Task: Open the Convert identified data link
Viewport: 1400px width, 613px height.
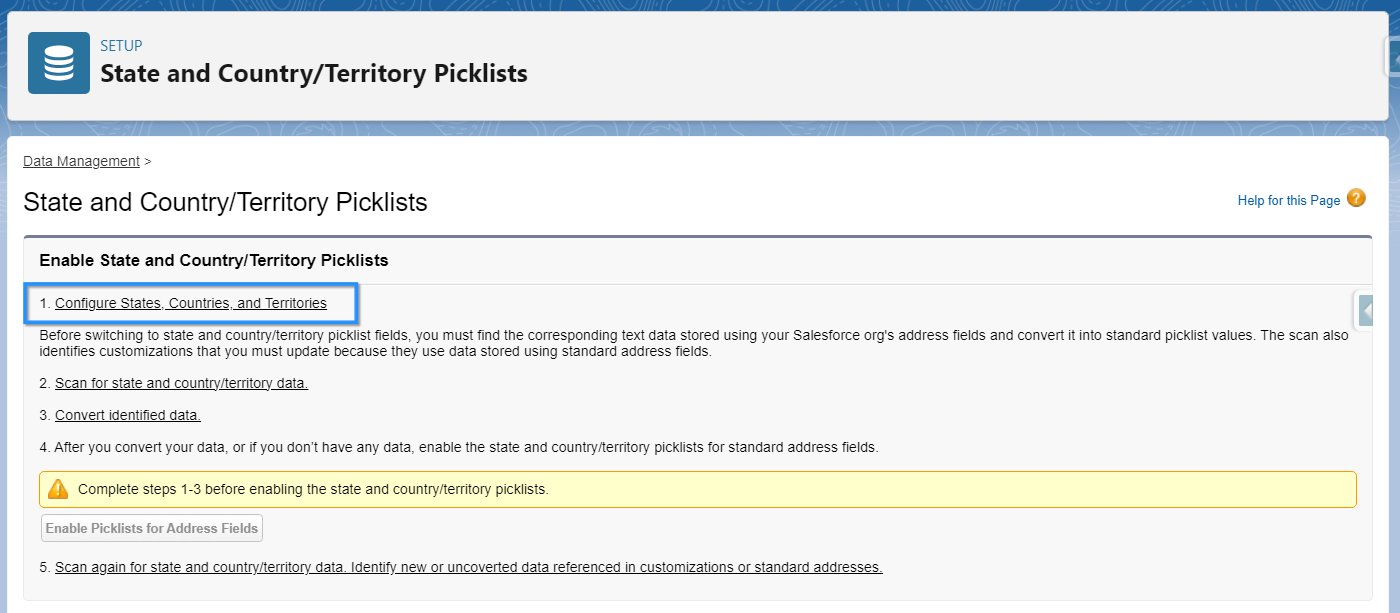Action: pyautogui.click(x=128, y=415)
